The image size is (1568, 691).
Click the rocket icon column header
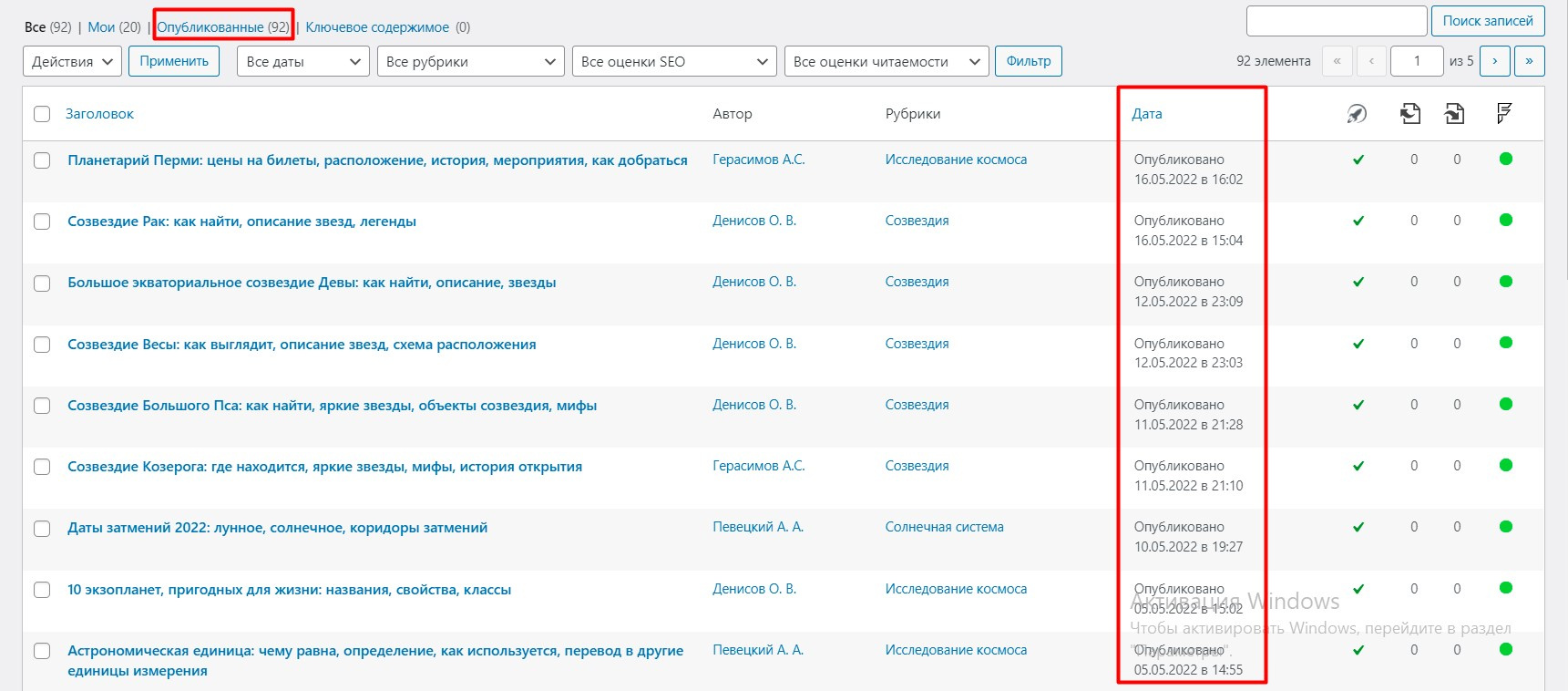click(1357, 114)
